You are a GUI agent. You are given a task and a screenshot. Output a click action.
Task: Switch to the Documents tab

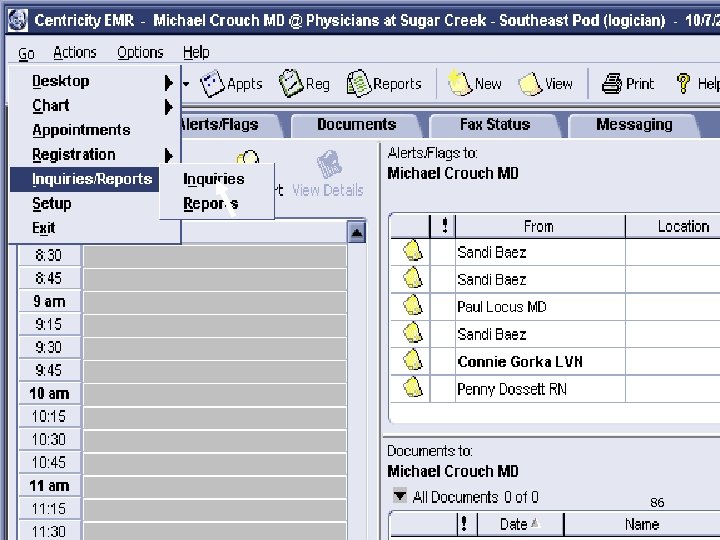pyautogui.click(x=357, y=124)
